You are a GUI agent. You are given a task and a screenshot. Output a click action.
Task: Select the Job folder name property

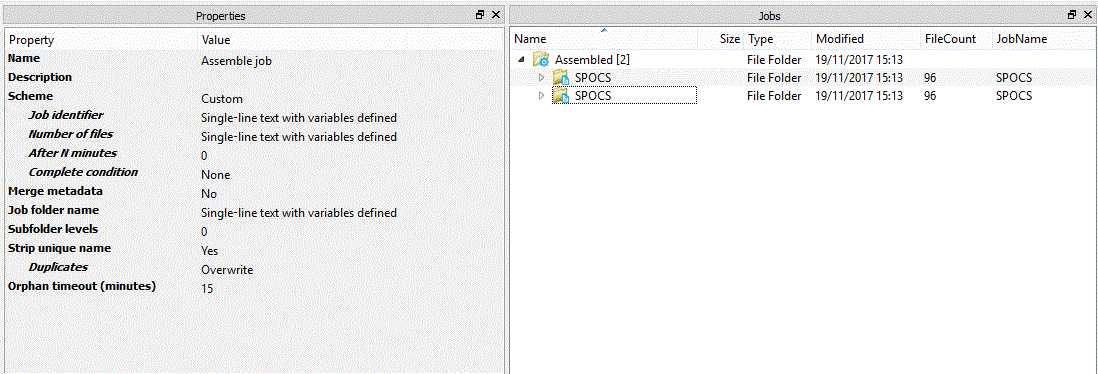(x=254, y=211)
